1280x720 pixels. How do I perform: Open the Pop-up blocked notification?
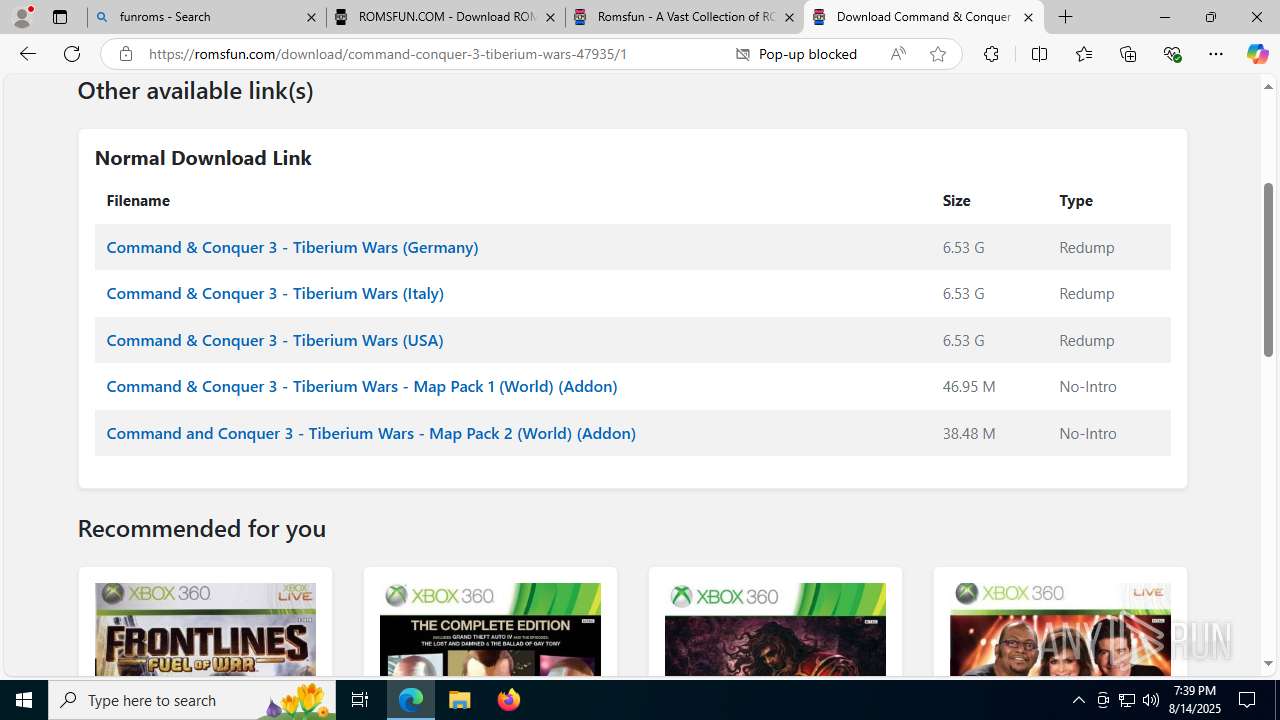point(796,54)
